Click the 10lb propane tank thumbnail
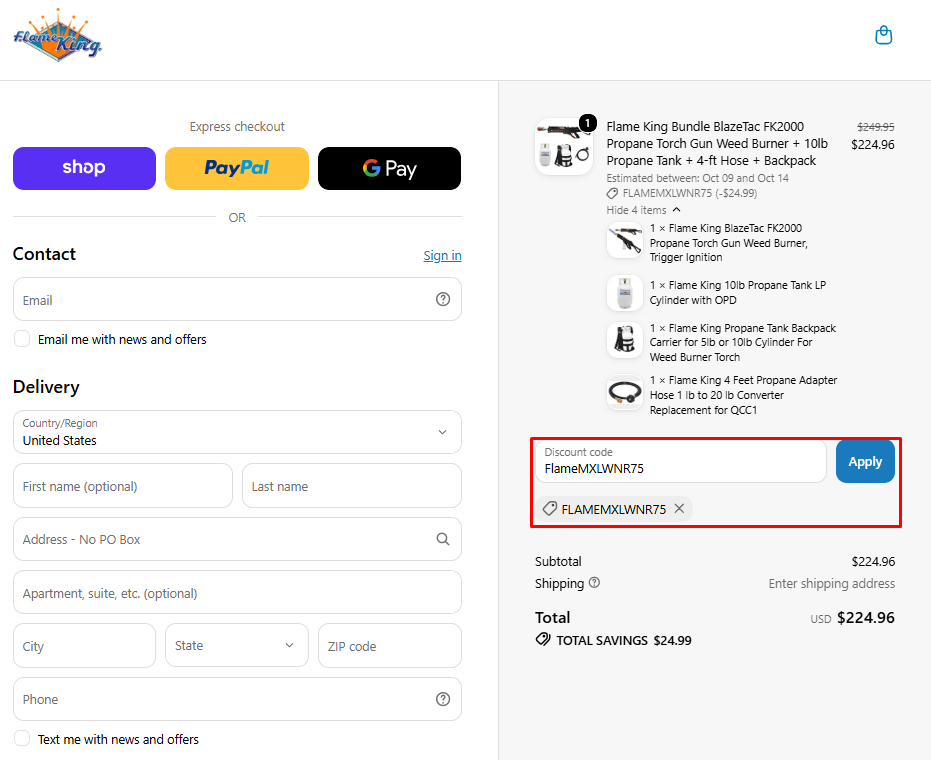Viewport: 931px width, 760px height. 625,293
